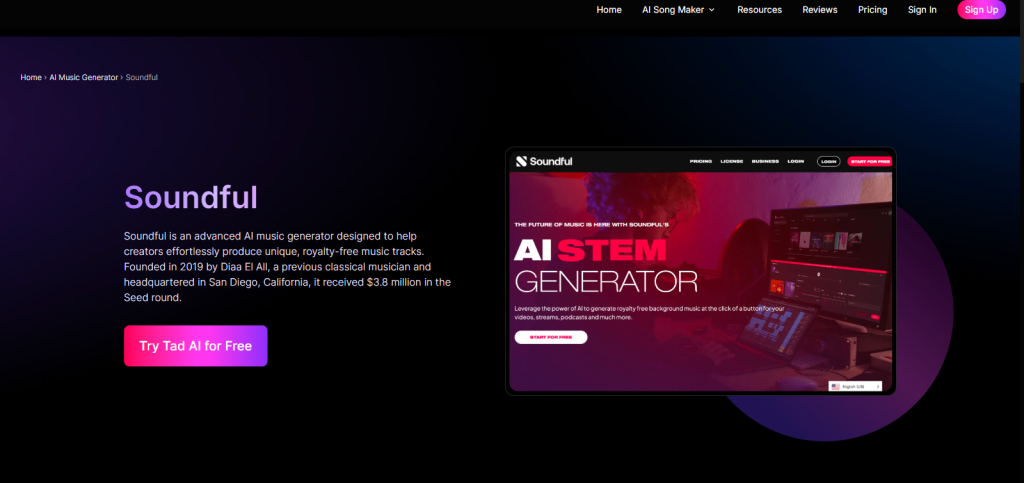Select Pricing in the top navigation bar
Image resolution: width=1024 pixels, height=483 pixels.
point(872,10)
